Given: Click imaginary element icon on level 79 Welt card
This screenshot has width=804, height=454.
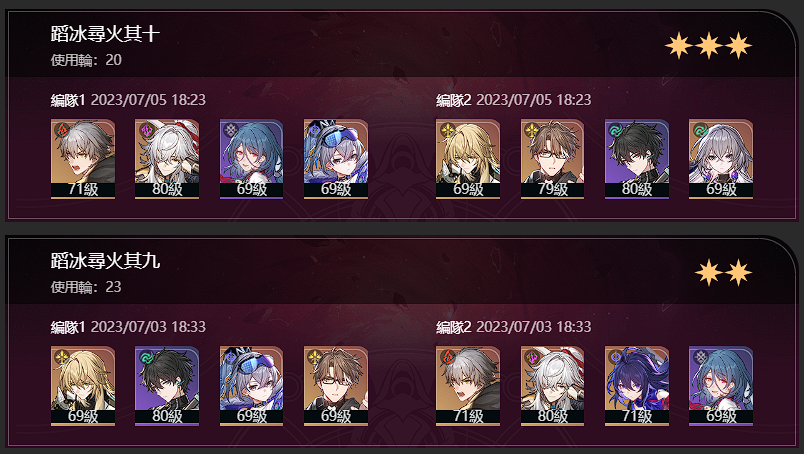Looking at the screenshot, I should coord(531,130).
